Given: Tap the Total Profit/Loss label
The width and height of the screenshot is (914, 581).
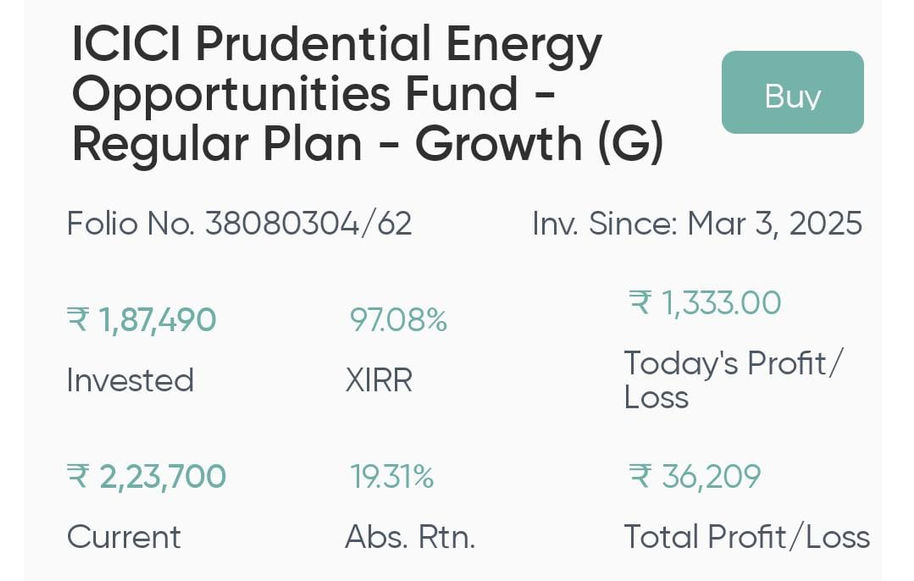Looking at the screenshot, I should click(x=747, y=537).
